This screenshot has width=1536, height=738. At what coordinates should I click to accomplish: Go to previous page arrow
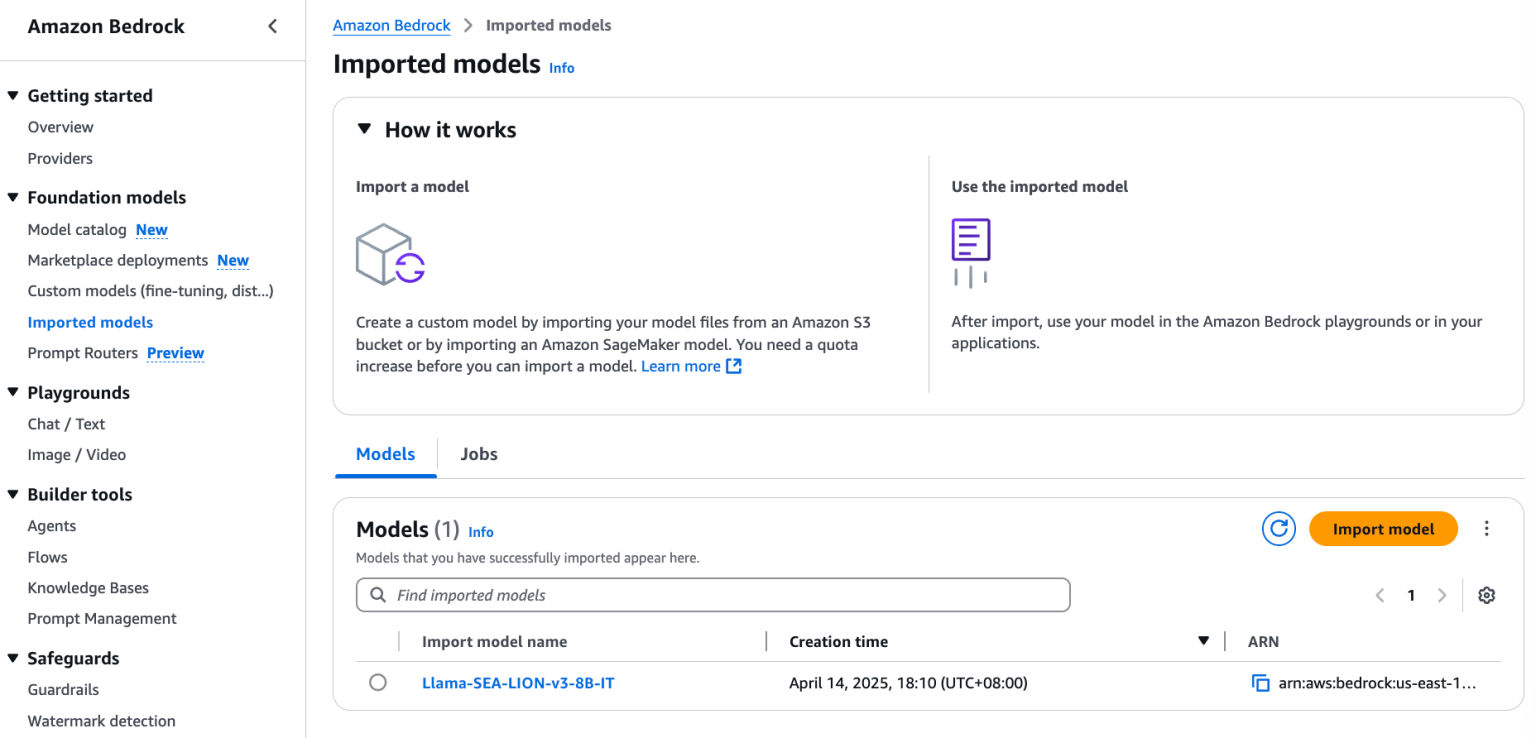pyautogui.click(x=1380, y=595)
